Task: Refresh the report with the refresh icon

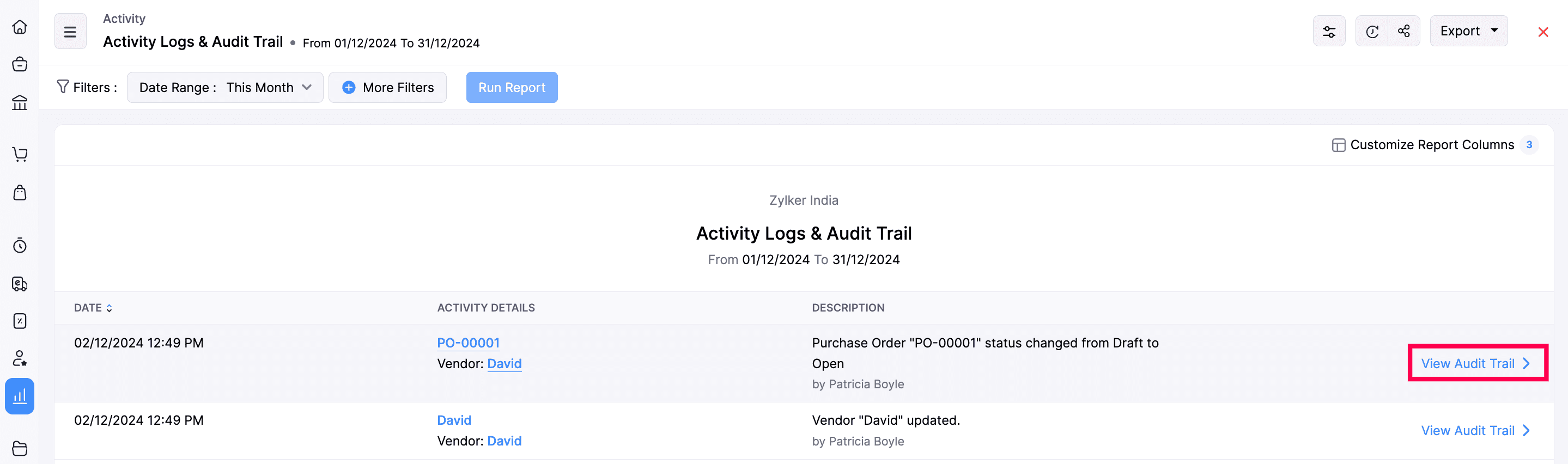Action: click(1372, 31)
